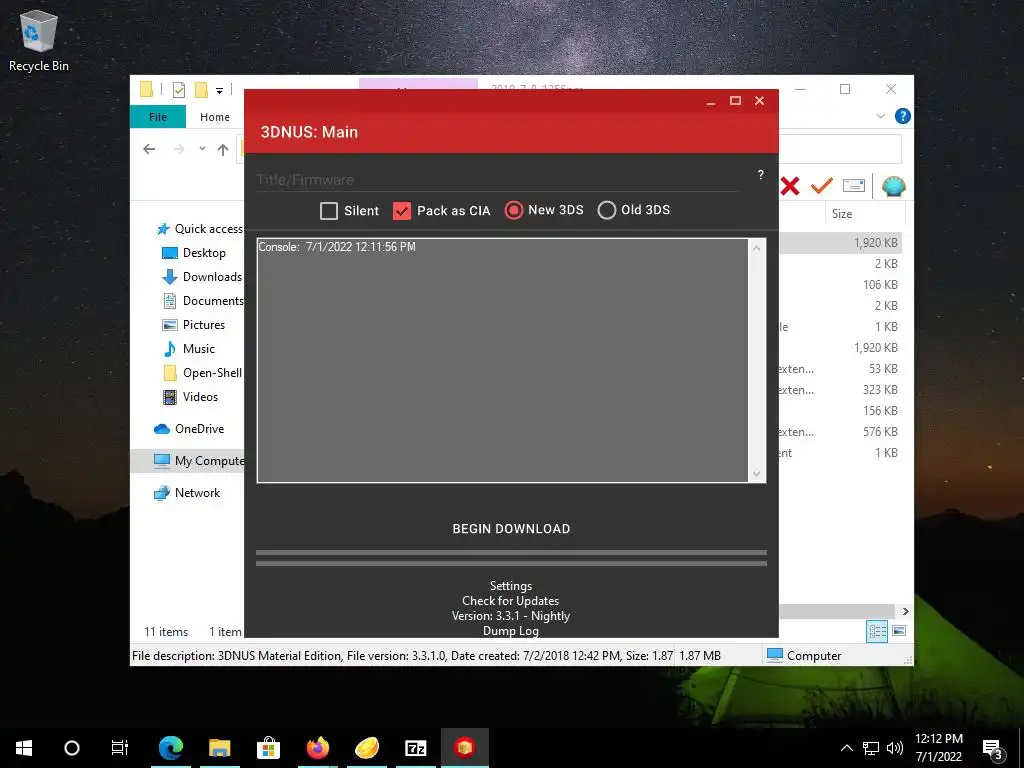The height and width of the screenshot is (768, 1024).
Task: Open the orange citrus app on taskbar
Action: (x=366, y=748)
